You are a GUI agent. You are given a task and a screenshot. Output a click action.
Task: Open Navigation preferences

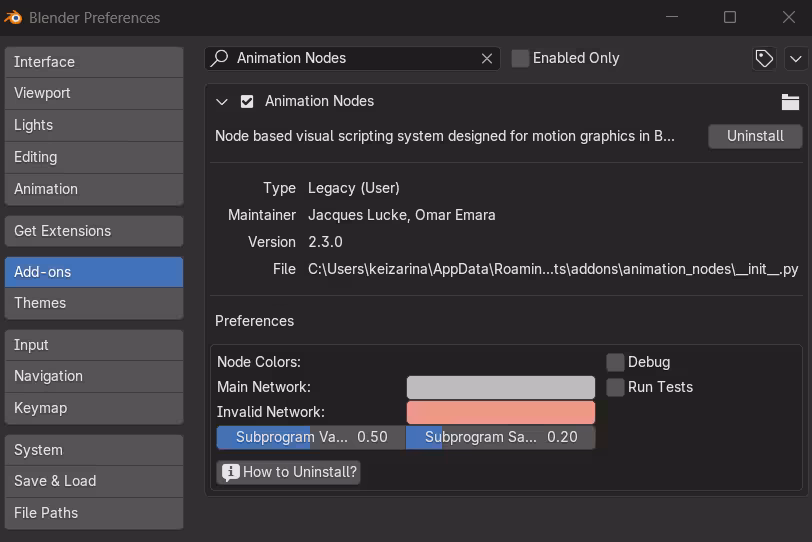94,376
